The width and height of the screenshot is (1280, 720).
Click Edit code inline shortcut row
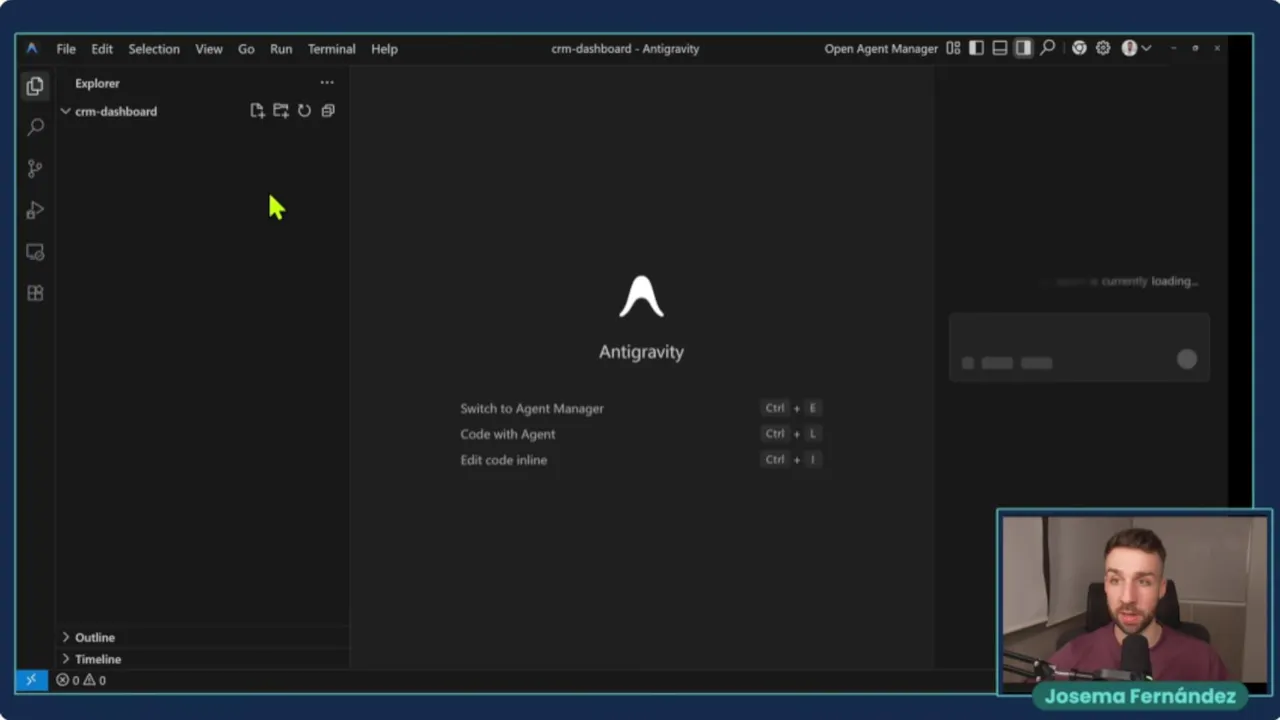click(640, 460)
